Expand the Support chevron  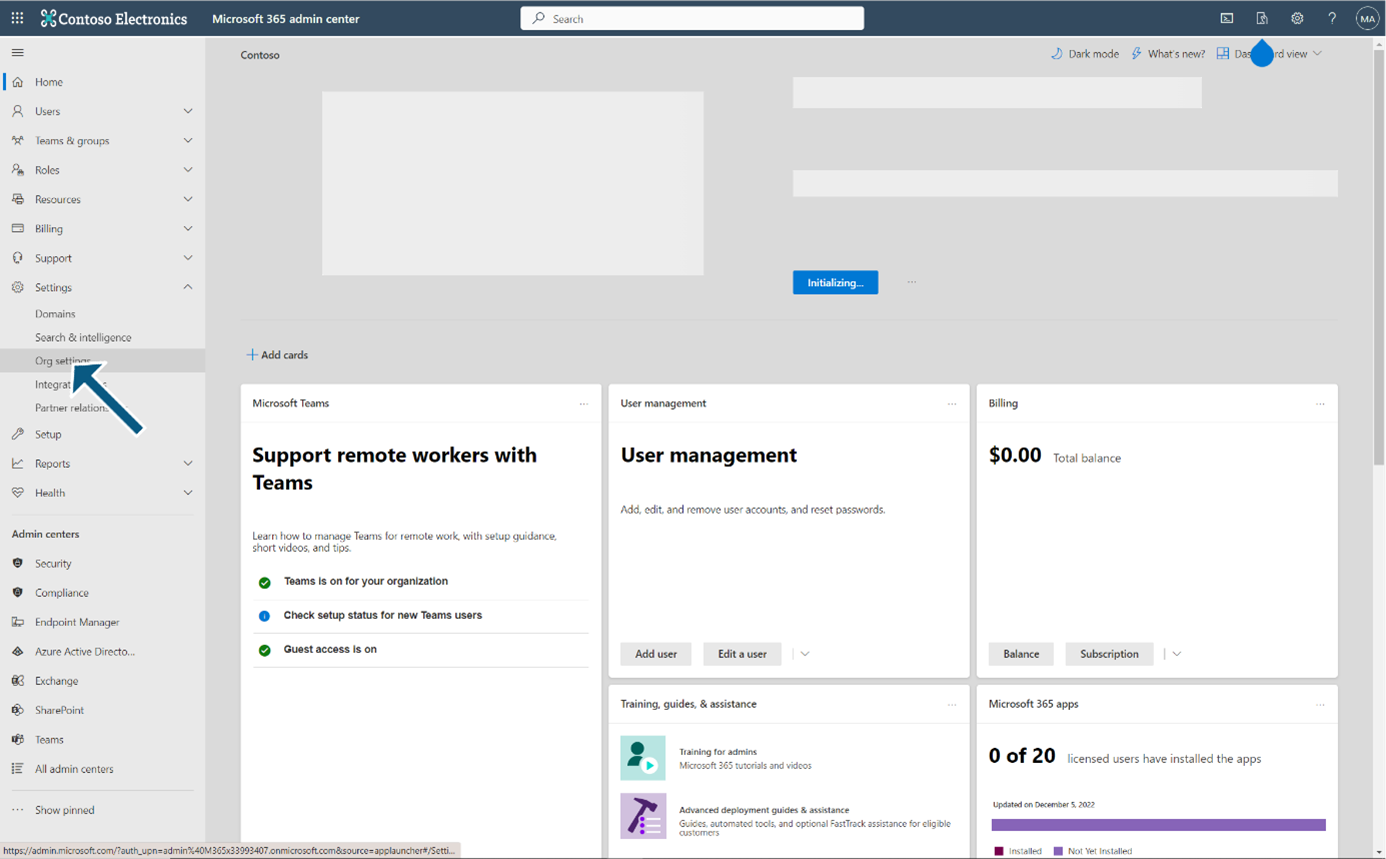pos(188,258)
